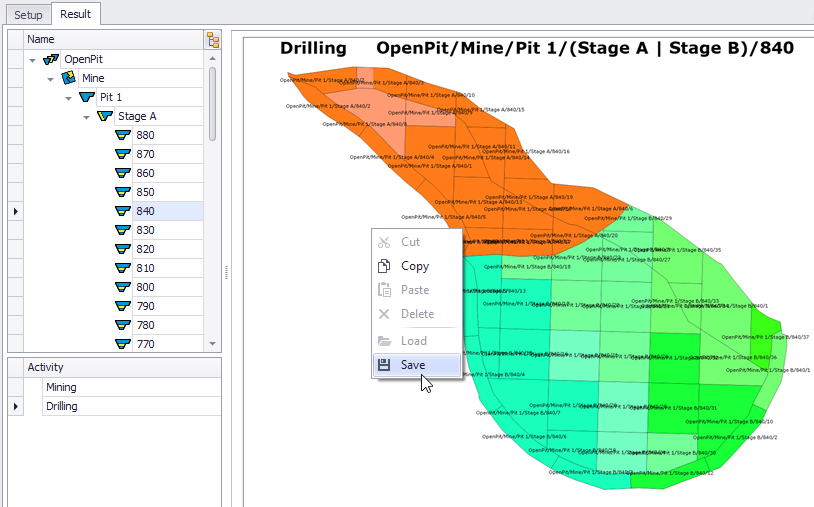814x507 pixels.
Task: Click the Stage A node icon
Action: [105, 116]
